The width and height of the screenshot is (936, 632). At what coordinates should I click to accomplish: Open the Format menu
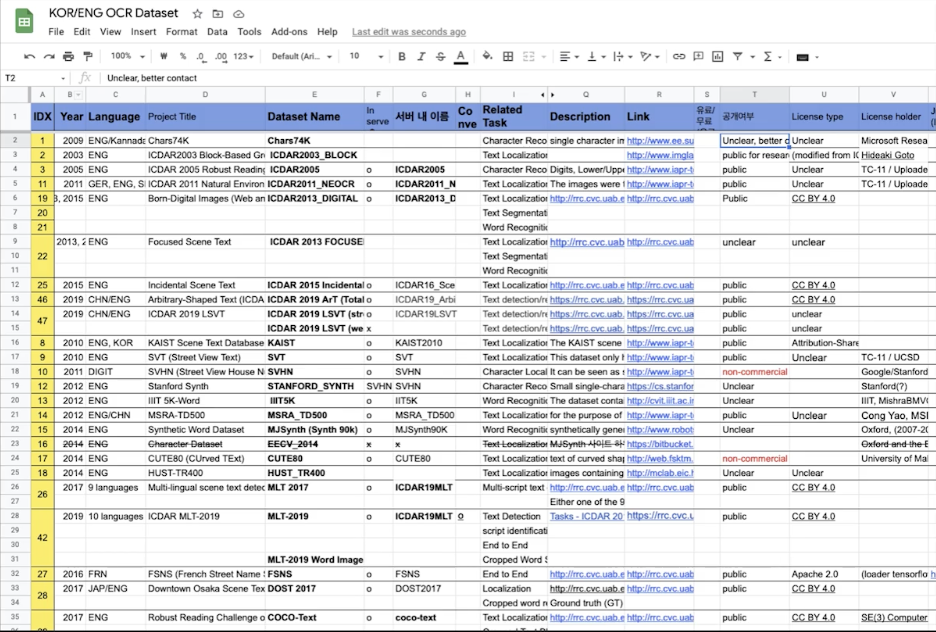tap(181, 32)
